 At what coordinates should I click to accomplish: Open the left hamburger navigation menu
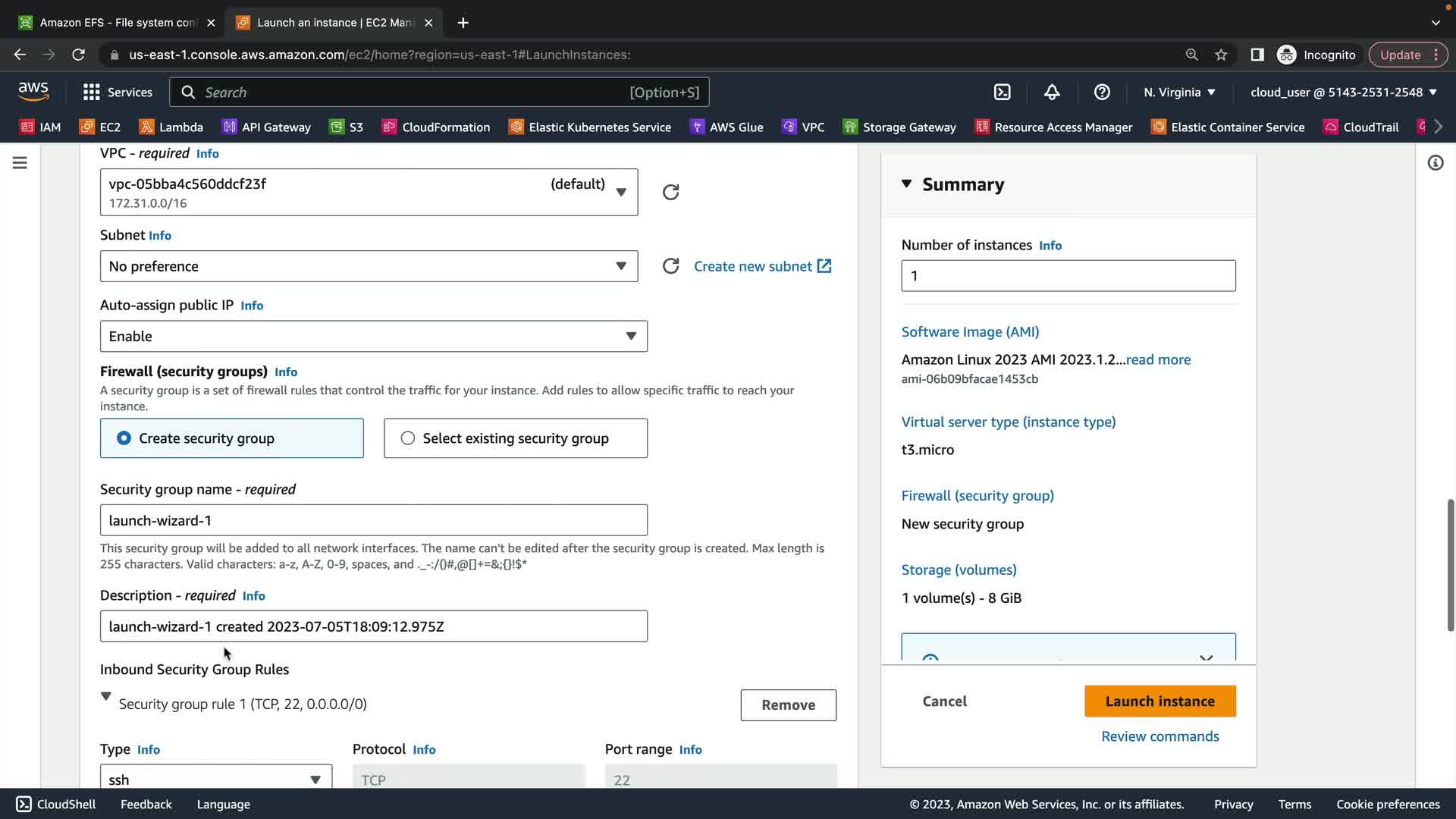[x=20, y=163]
